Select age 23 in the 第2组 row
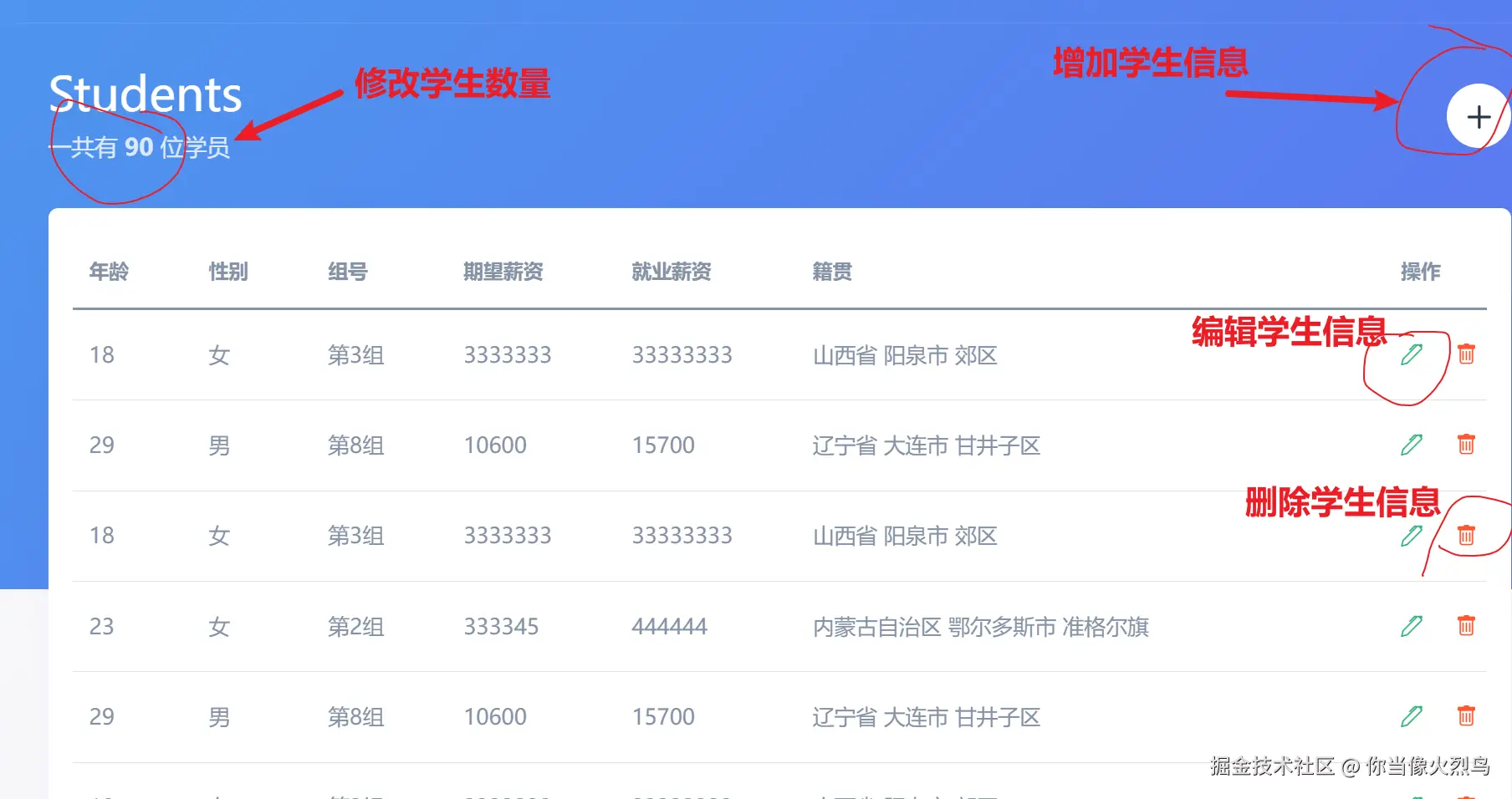 coord(102,626)
